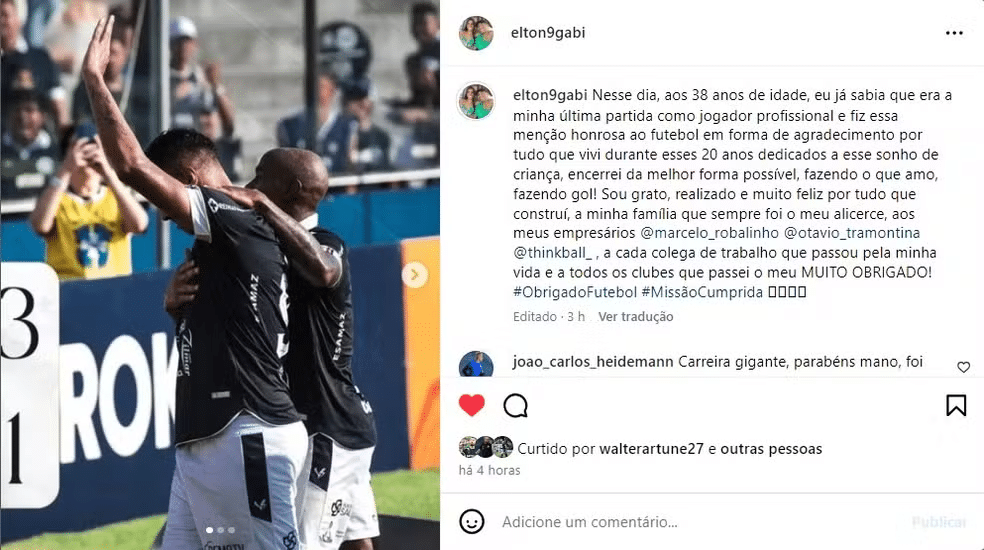Save post with bookmark icon

956,405
